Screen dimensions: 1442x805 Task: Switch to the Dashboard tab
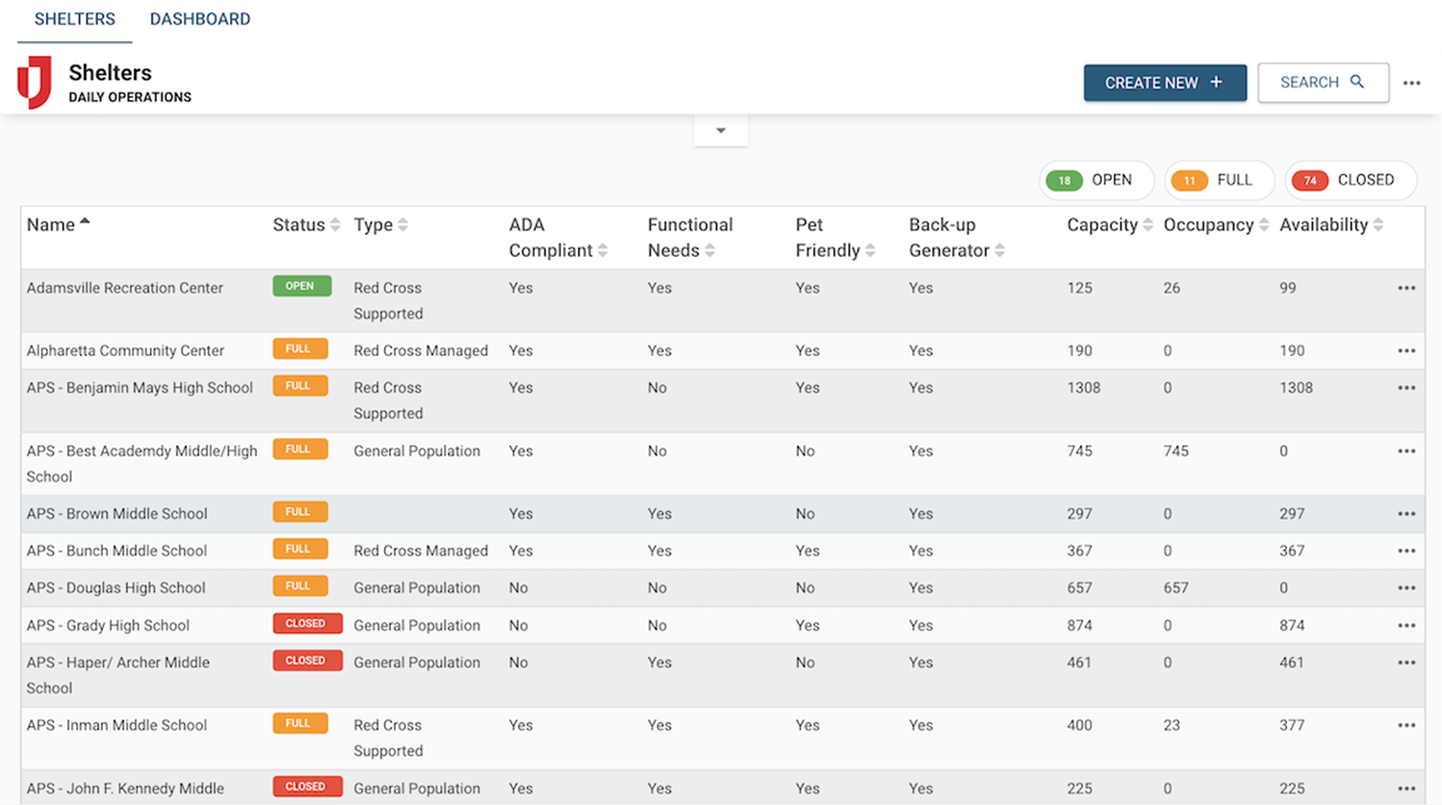200,19
